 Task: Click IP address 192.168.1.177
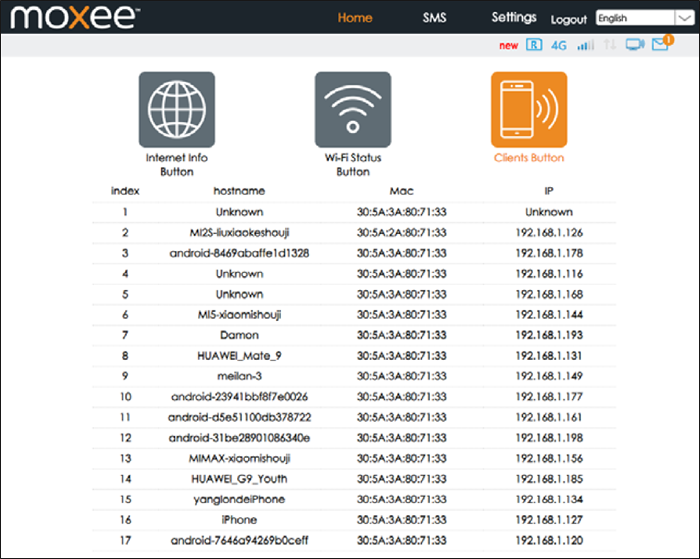coord(549,397)
